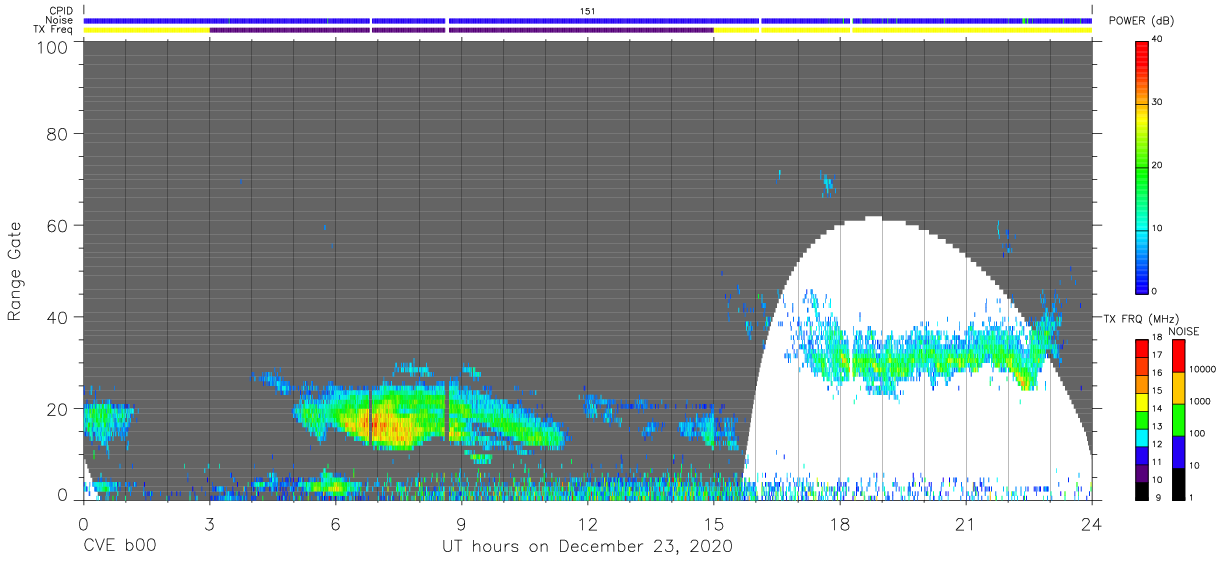Click the CPID label
Image resolution: width=1228 pixels, height=567 pixels.
[60, 11]
